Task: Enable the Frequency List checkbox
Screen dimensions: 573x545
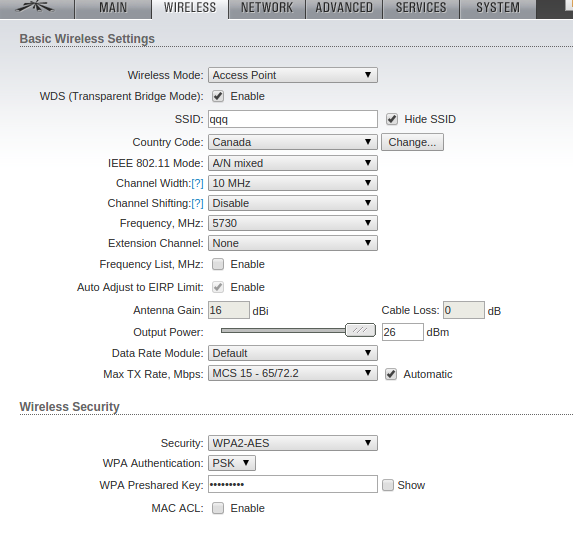Action: (x=218, y=264)
